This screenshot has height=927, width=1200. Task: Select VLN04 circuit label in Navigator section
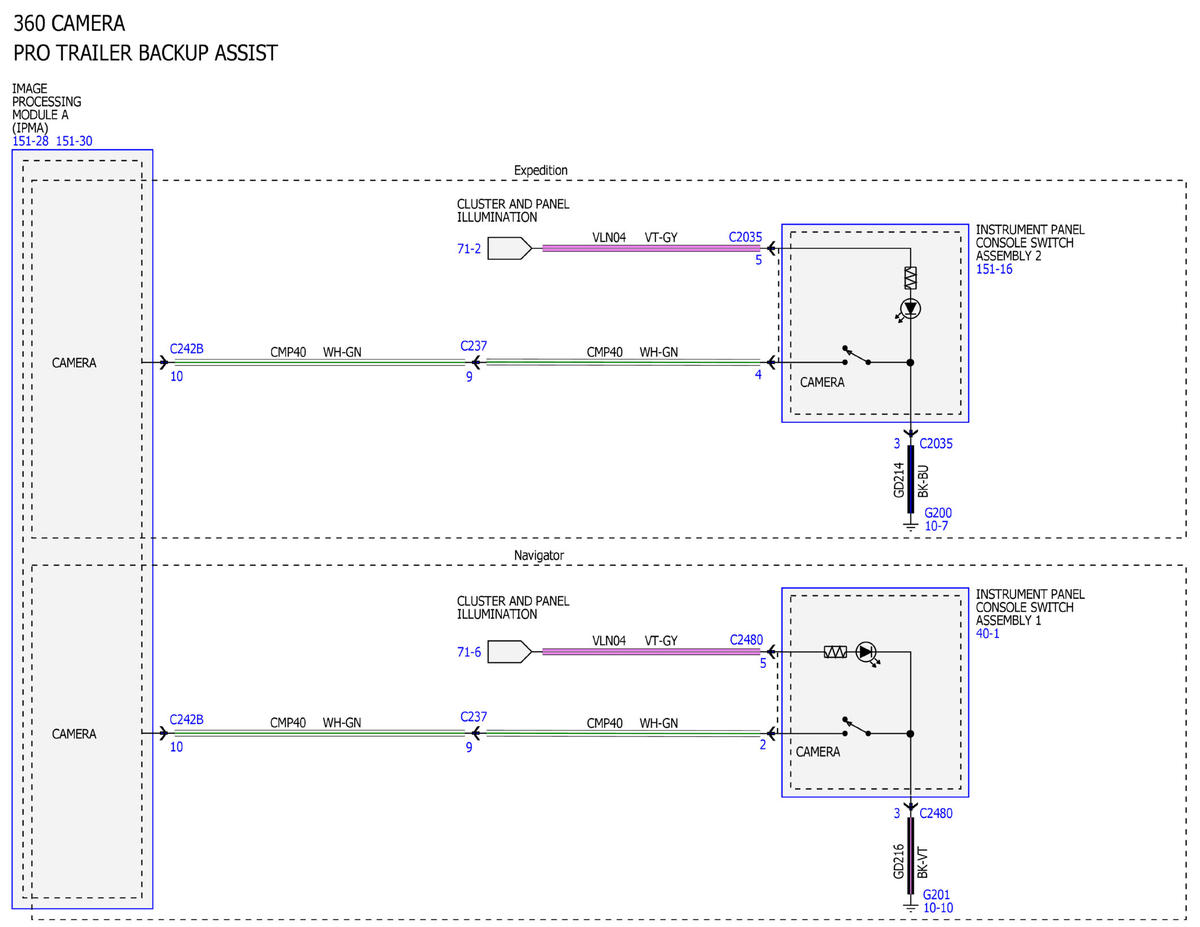pos(609,640)
